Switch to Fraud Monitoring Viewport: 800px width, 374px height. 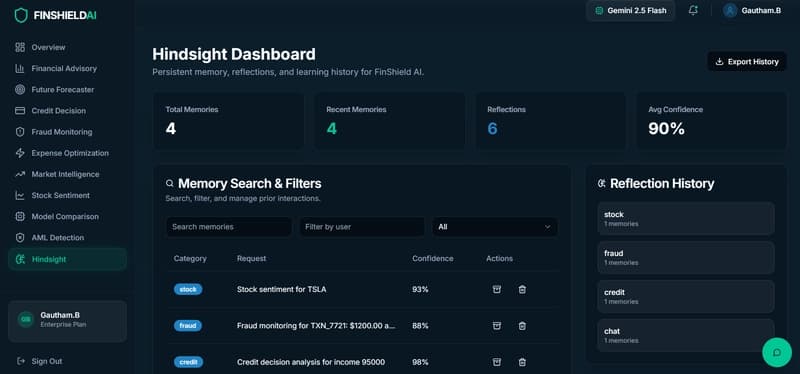pos(62,132)
